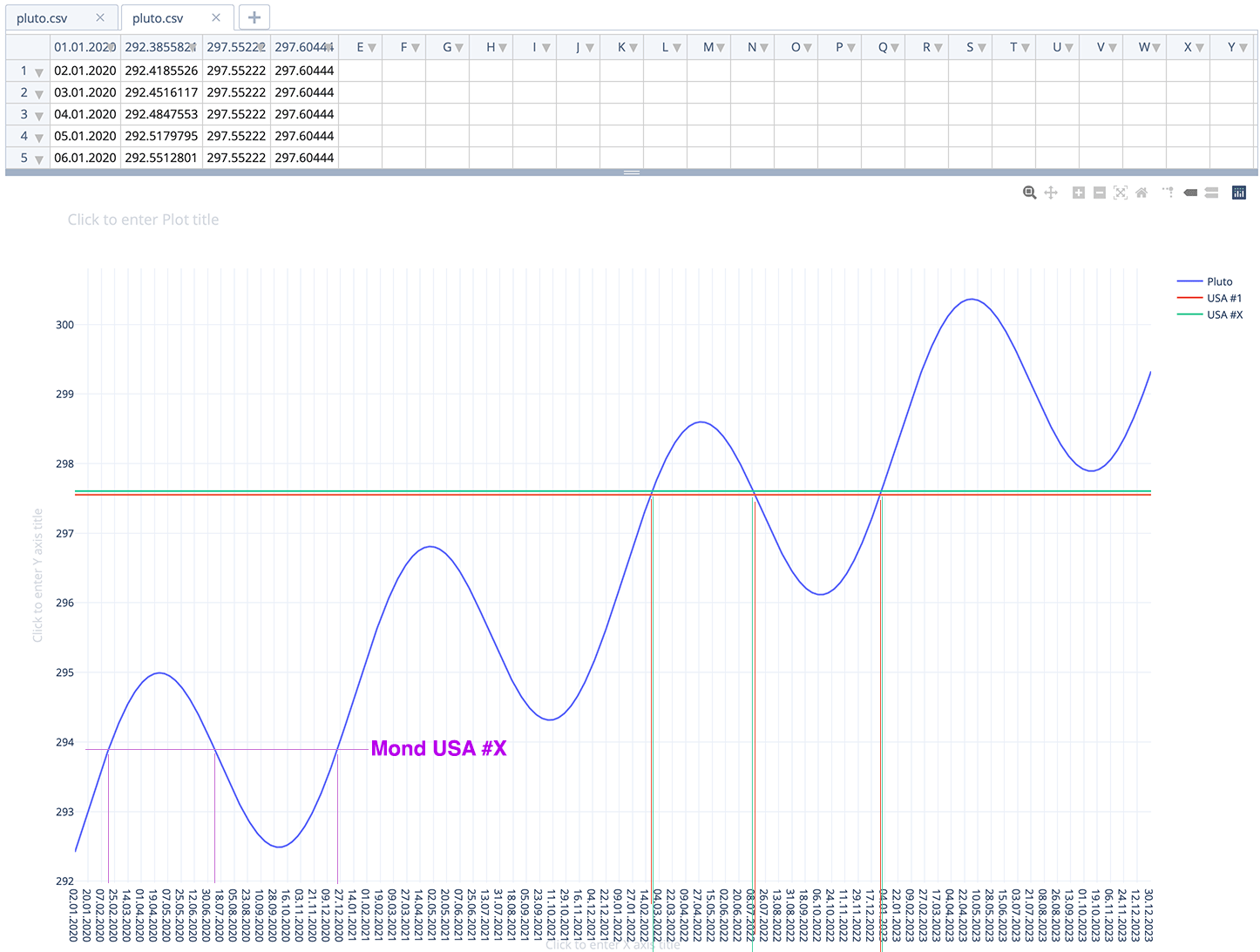
Task: Open column G header dropdown arrow
Action: coord(459,48)
